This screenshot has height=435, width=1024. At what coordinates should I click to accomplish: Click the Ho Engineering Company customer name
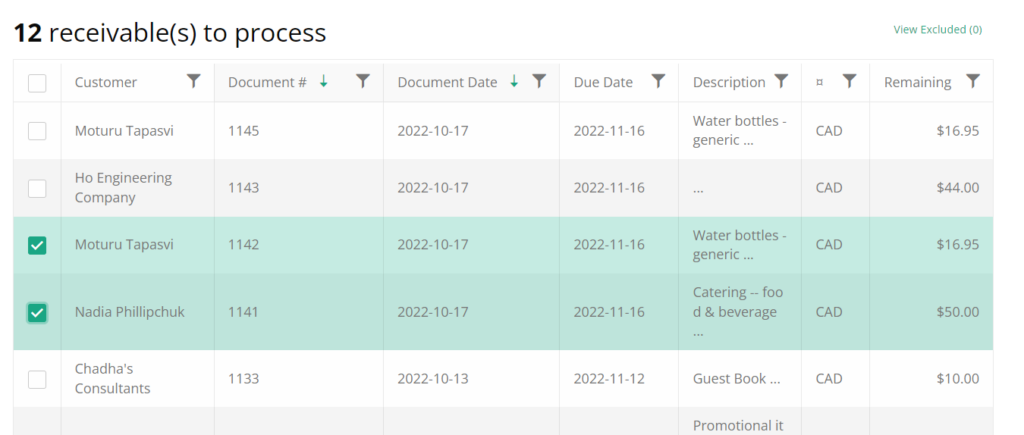pos(123,187)
